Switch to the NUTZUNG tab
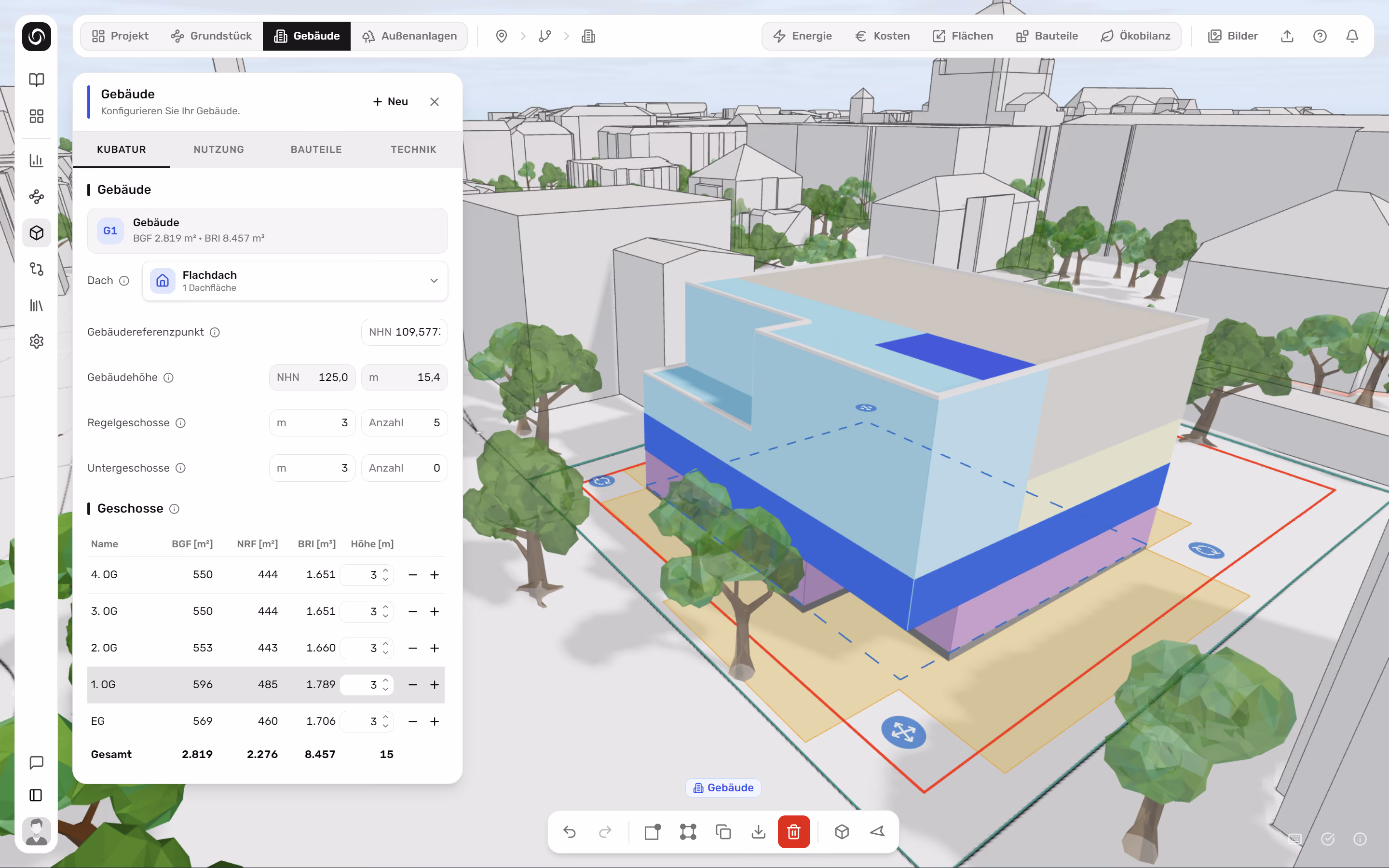 (x=218, y=149)
